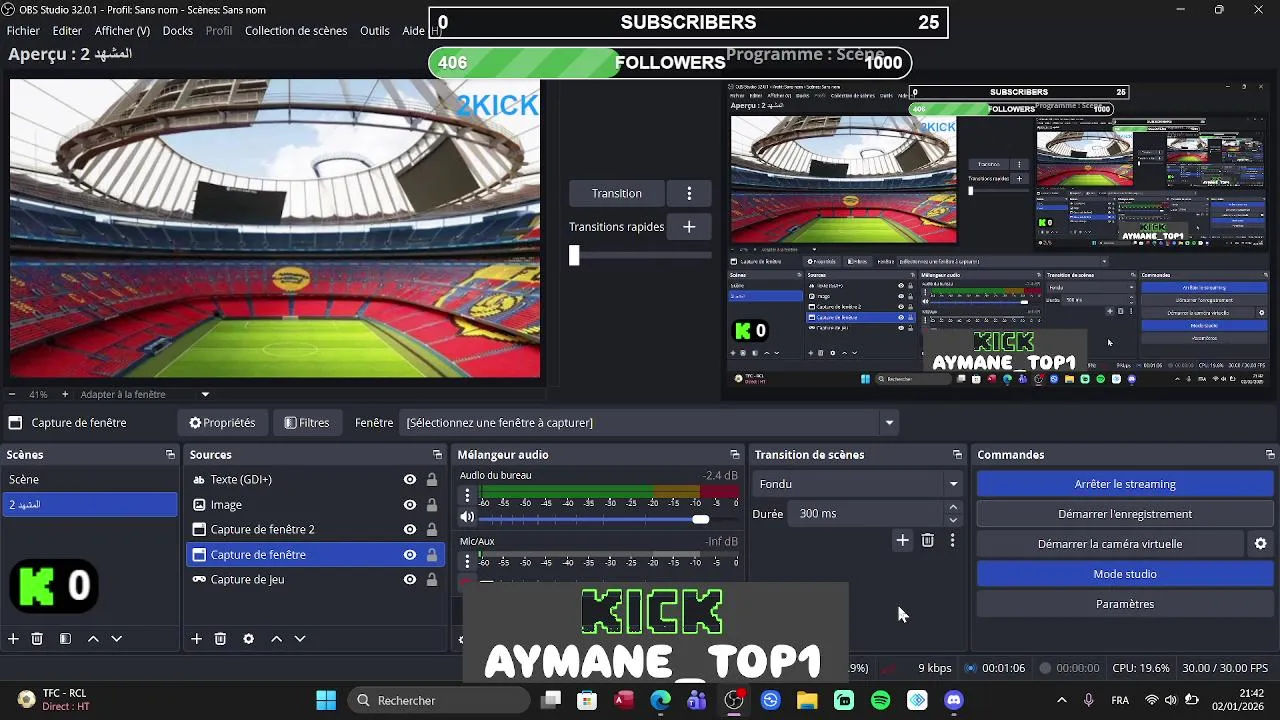Pop out the Mélangeur audio dock
The height and width of the screenshot is (720, 1280).
735,455
